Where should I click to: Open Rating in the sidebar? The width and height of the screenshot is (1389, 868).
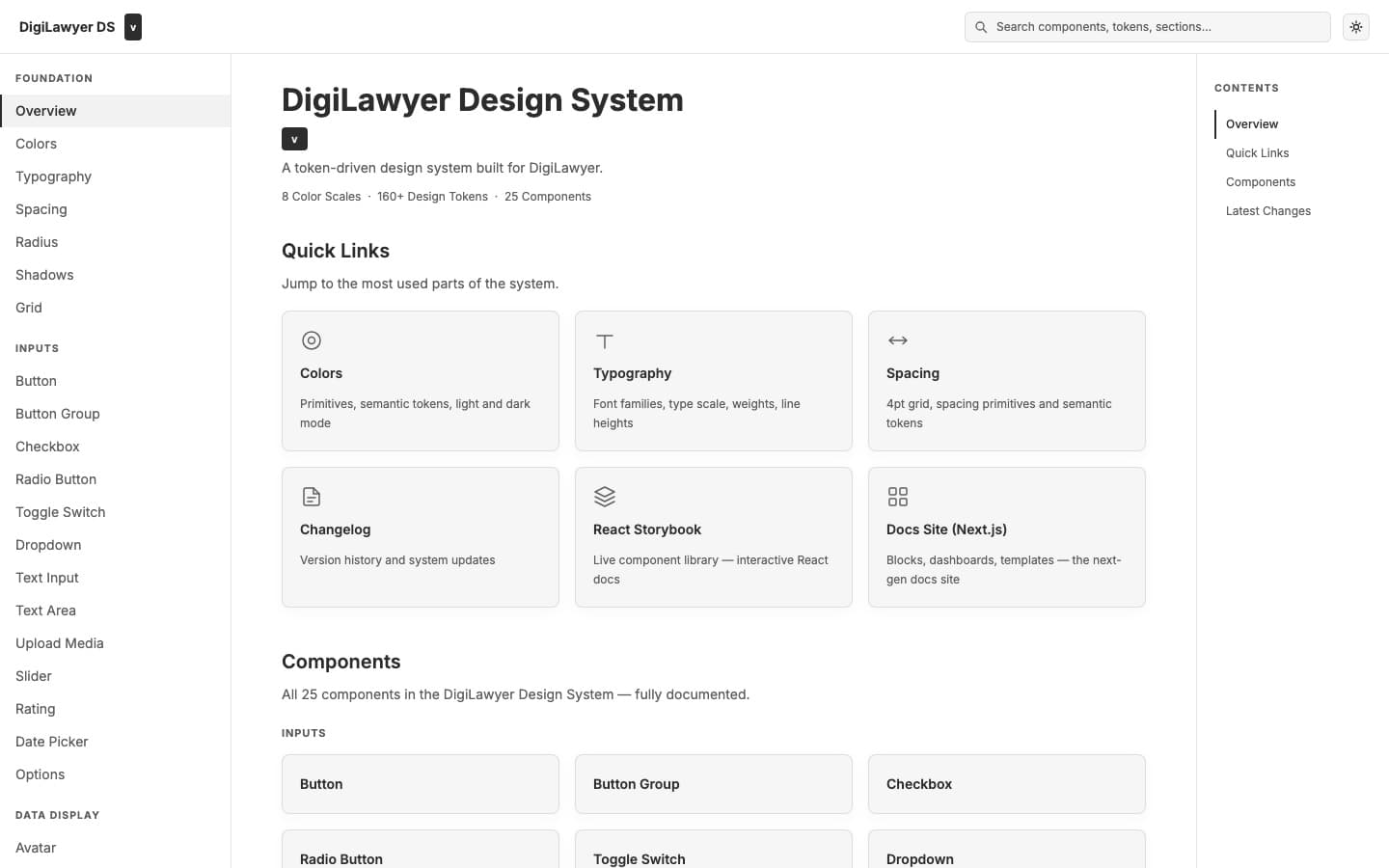click(x=116, y=709)
